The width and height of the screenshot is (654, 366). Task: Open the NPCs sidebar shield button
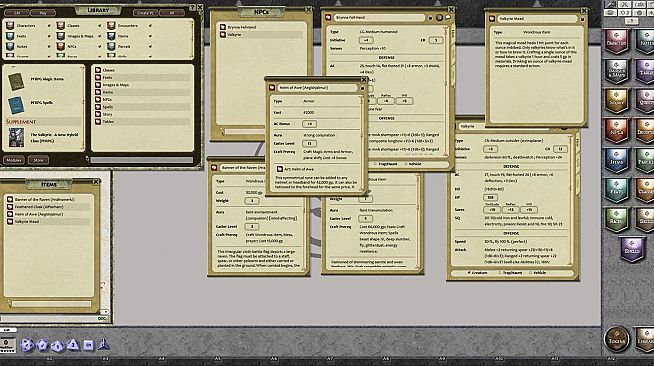(x=616, y=130)
